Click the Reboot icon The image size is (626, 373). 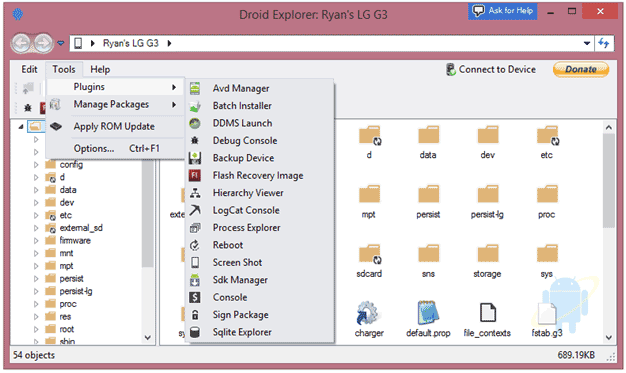(195, 245)
